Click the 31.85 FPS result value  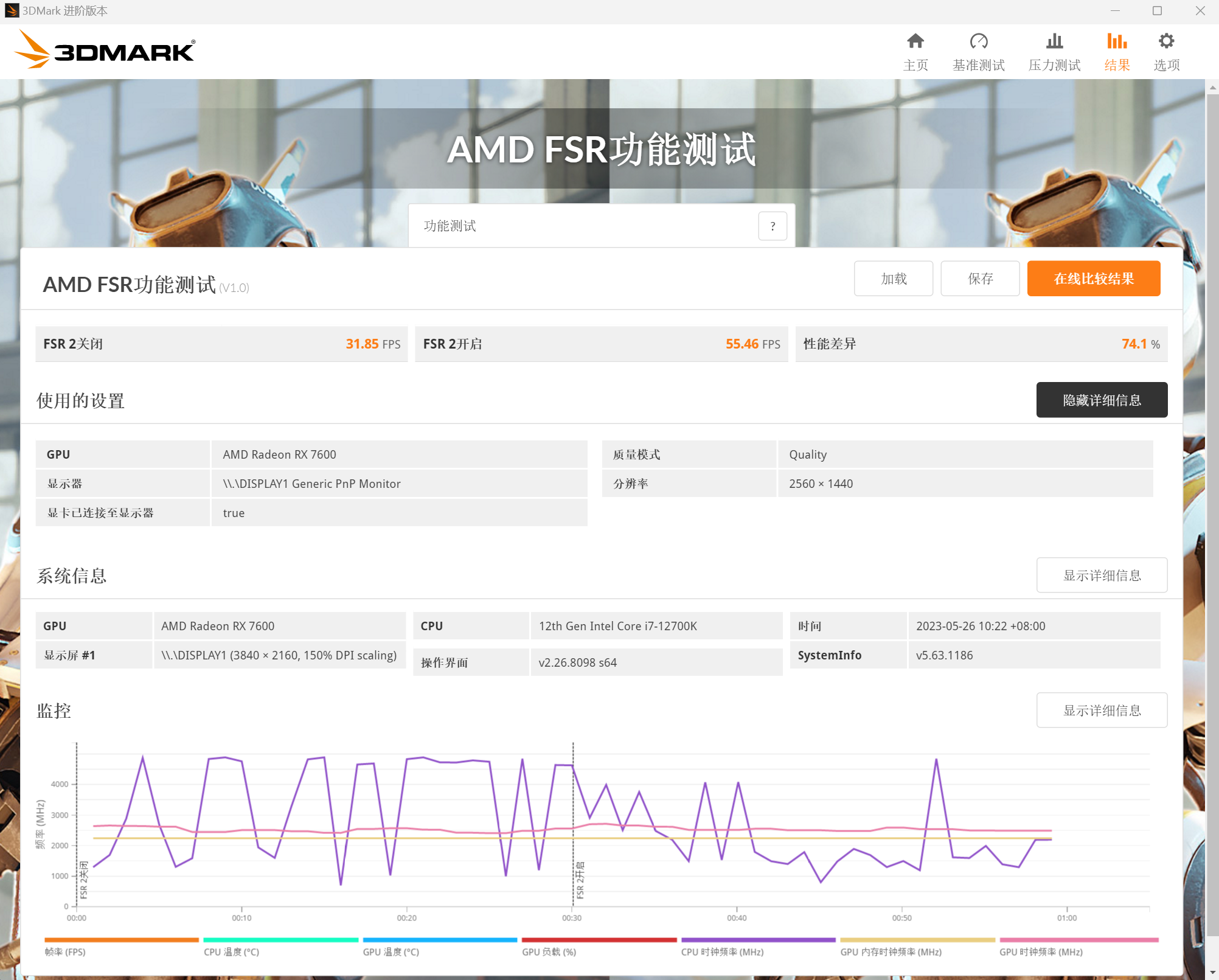[373, 344]
